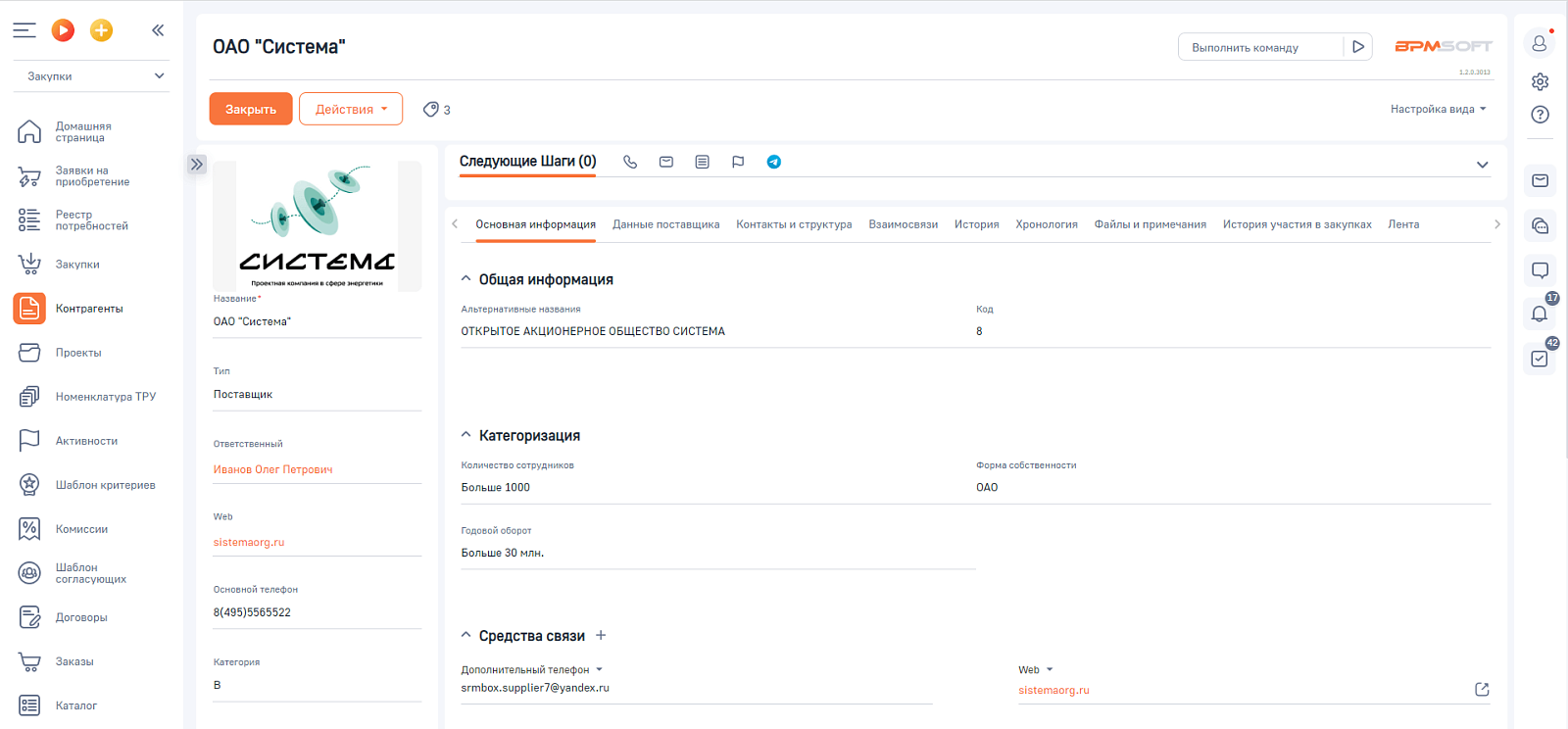Expand the Настройка вида dropdown
1568x729 pixels.
click(1438, 109)
